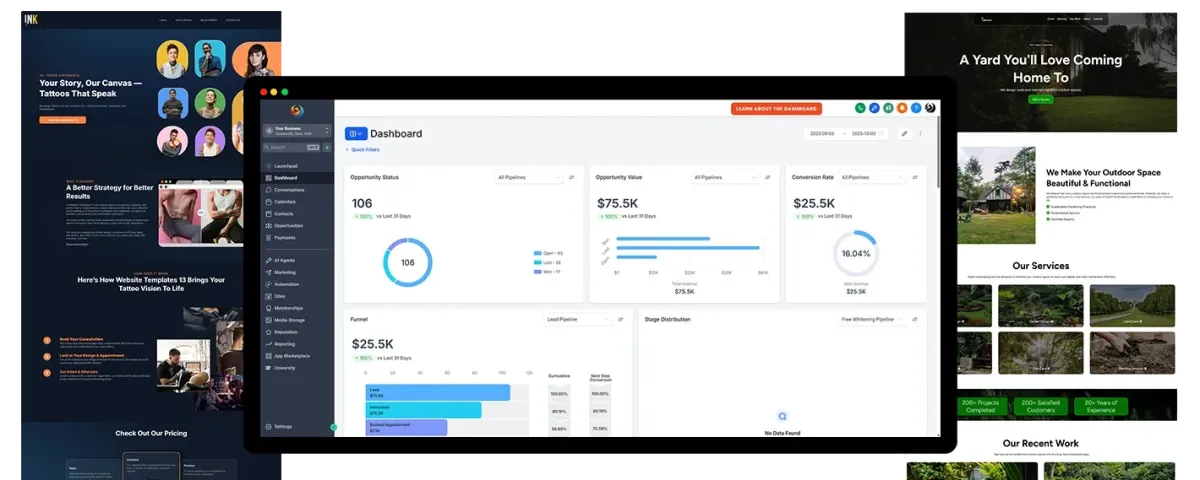Click the green phone dialer icon
Viewport: 1200px width, 480px height.
point(860,108)
